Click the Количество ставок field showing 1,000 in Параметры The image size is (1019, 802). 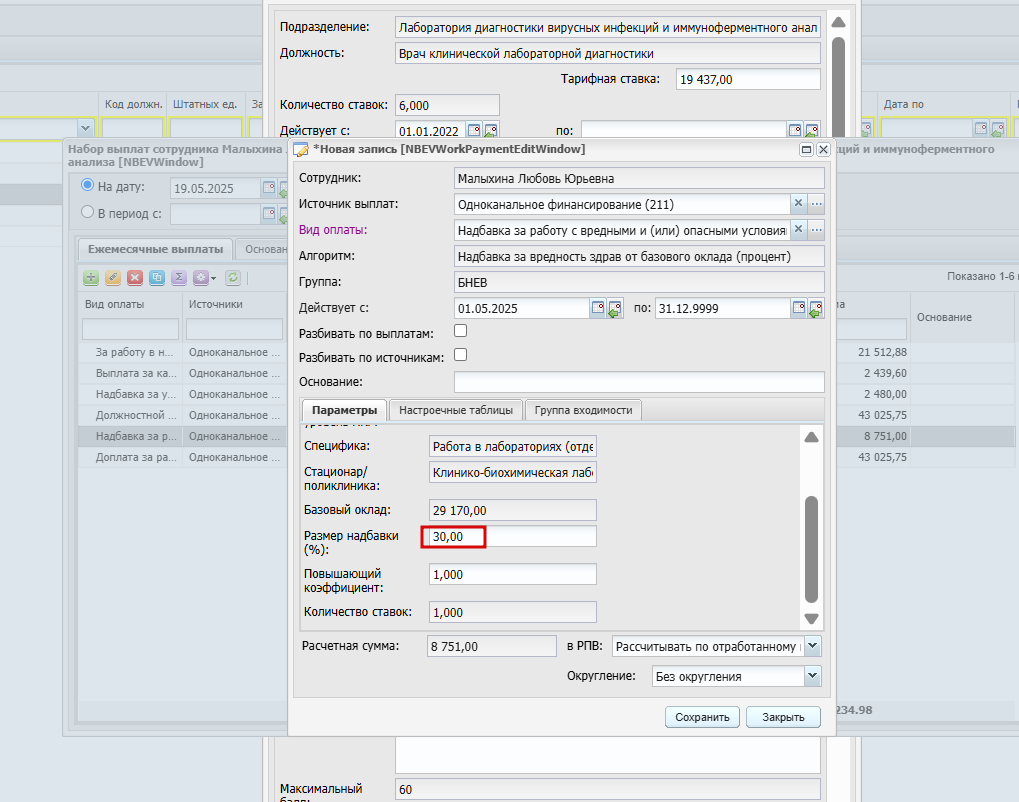pyautogui.click(x=513, y=612)
